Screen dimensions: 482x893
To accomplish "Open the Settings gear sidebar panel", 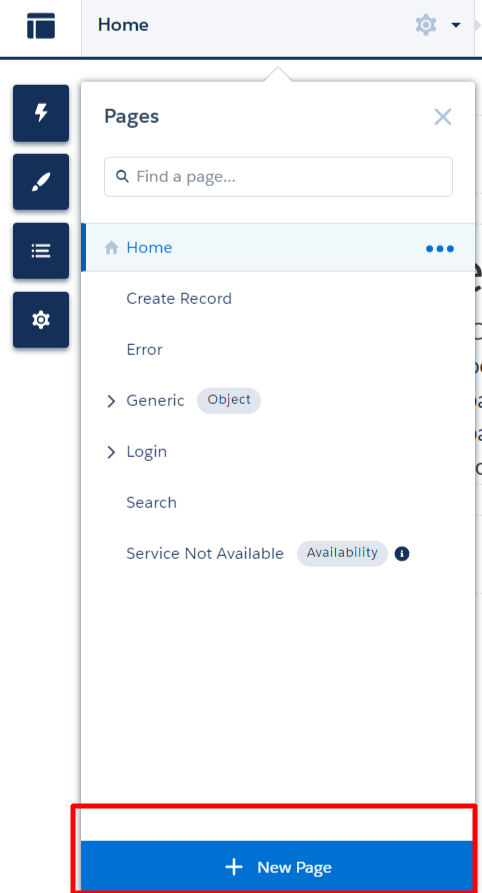I will 41,319.
